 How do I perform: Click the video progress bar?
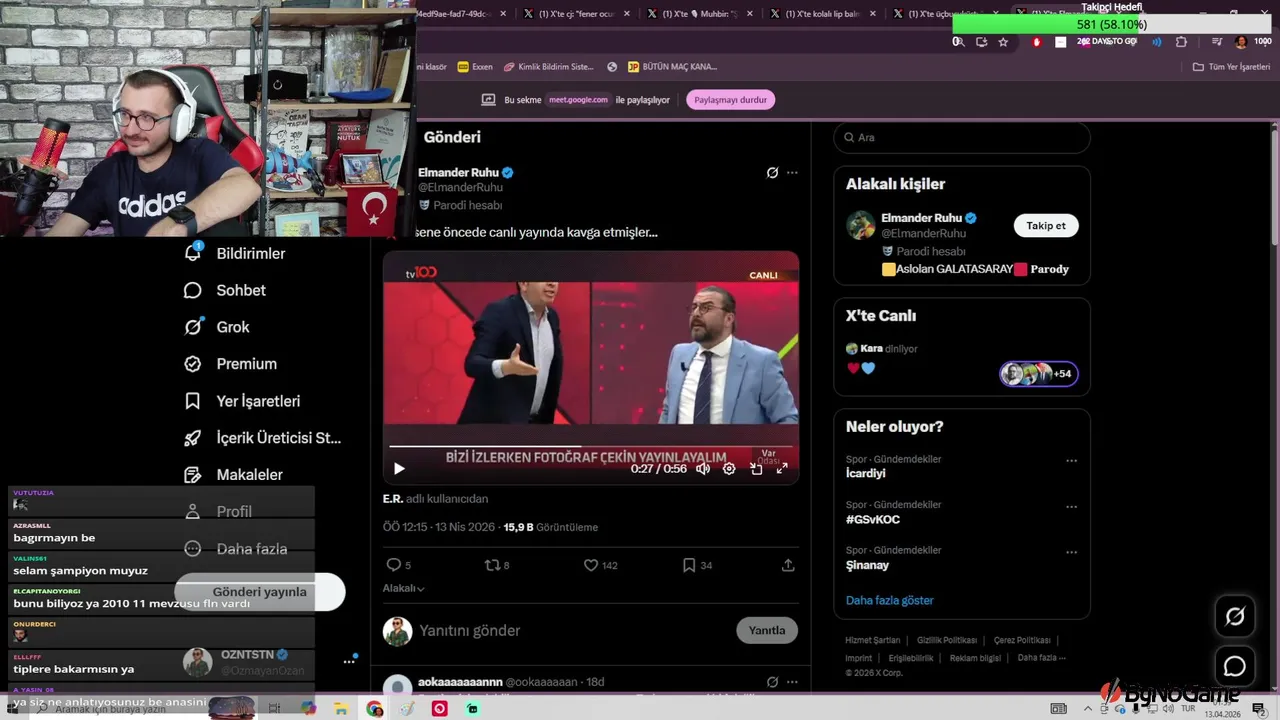tap(590, 447)
